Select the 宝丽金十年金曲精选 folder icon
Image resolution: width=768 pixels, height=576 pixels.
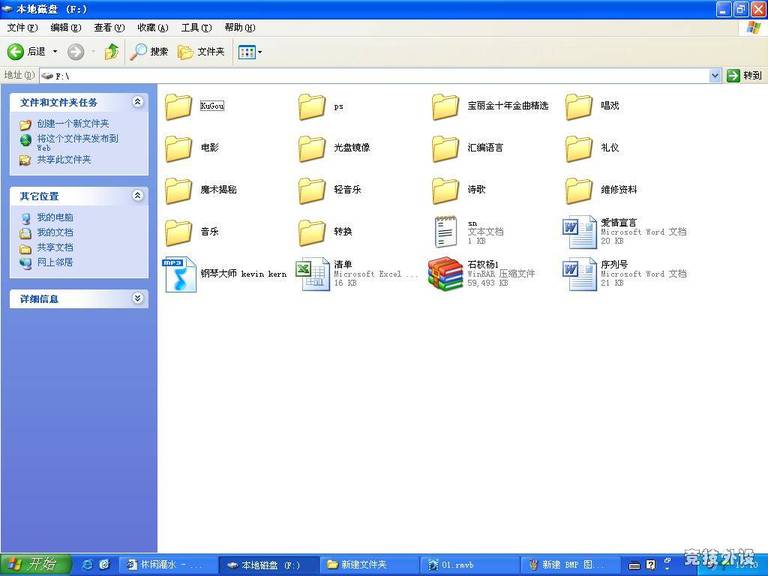tap(445, 107)
